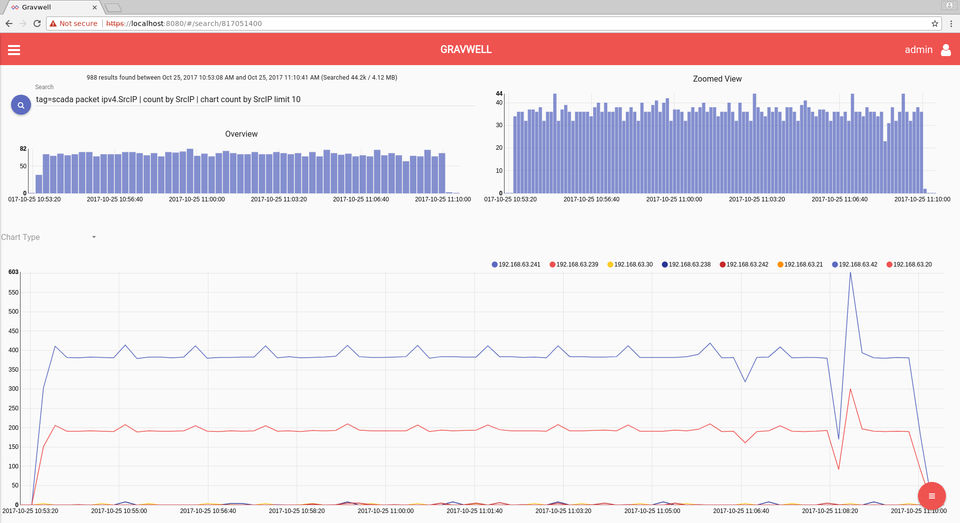The image size is (960, 523).
Task: Toggle legend entry 192.168.63.239
Action: point(574,265)
